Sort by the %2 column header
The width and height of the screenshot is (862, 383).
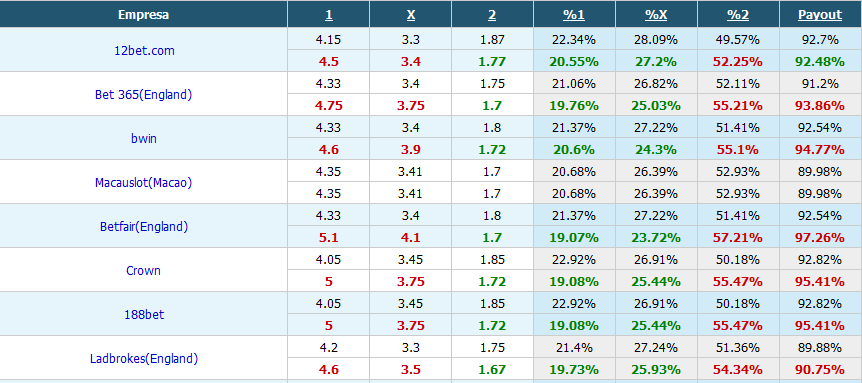pyautogui.click(x=738, y=15)
